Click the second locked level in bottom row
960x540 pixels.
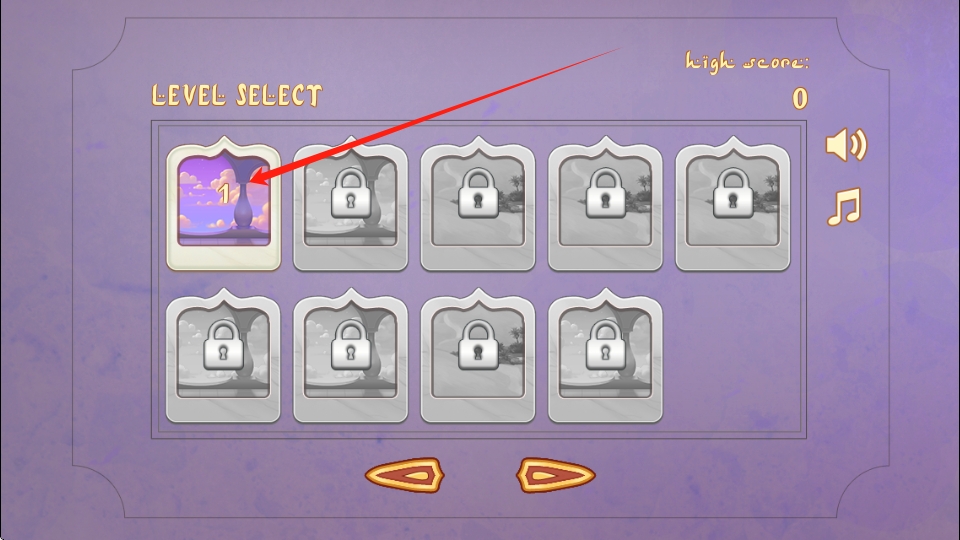pos(351,356)
